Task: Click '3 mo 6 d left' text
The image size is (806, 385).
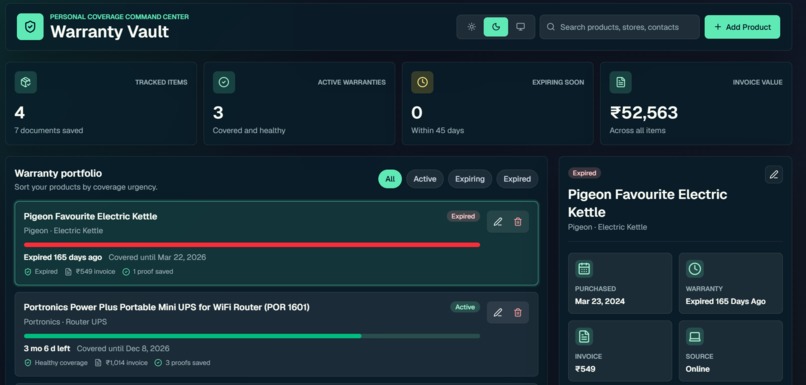Action: (47, 349)
